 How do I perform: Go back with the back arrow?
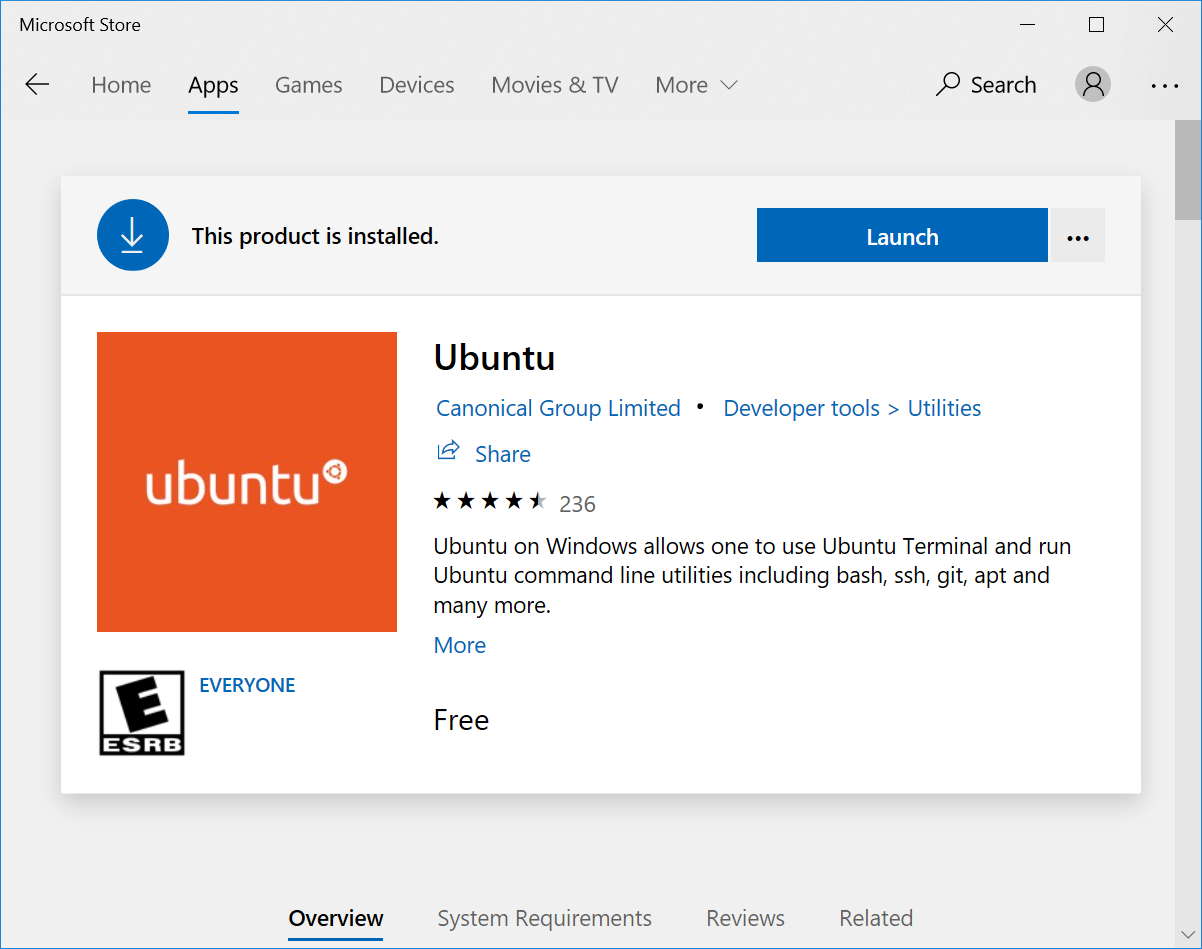[37, 85]
